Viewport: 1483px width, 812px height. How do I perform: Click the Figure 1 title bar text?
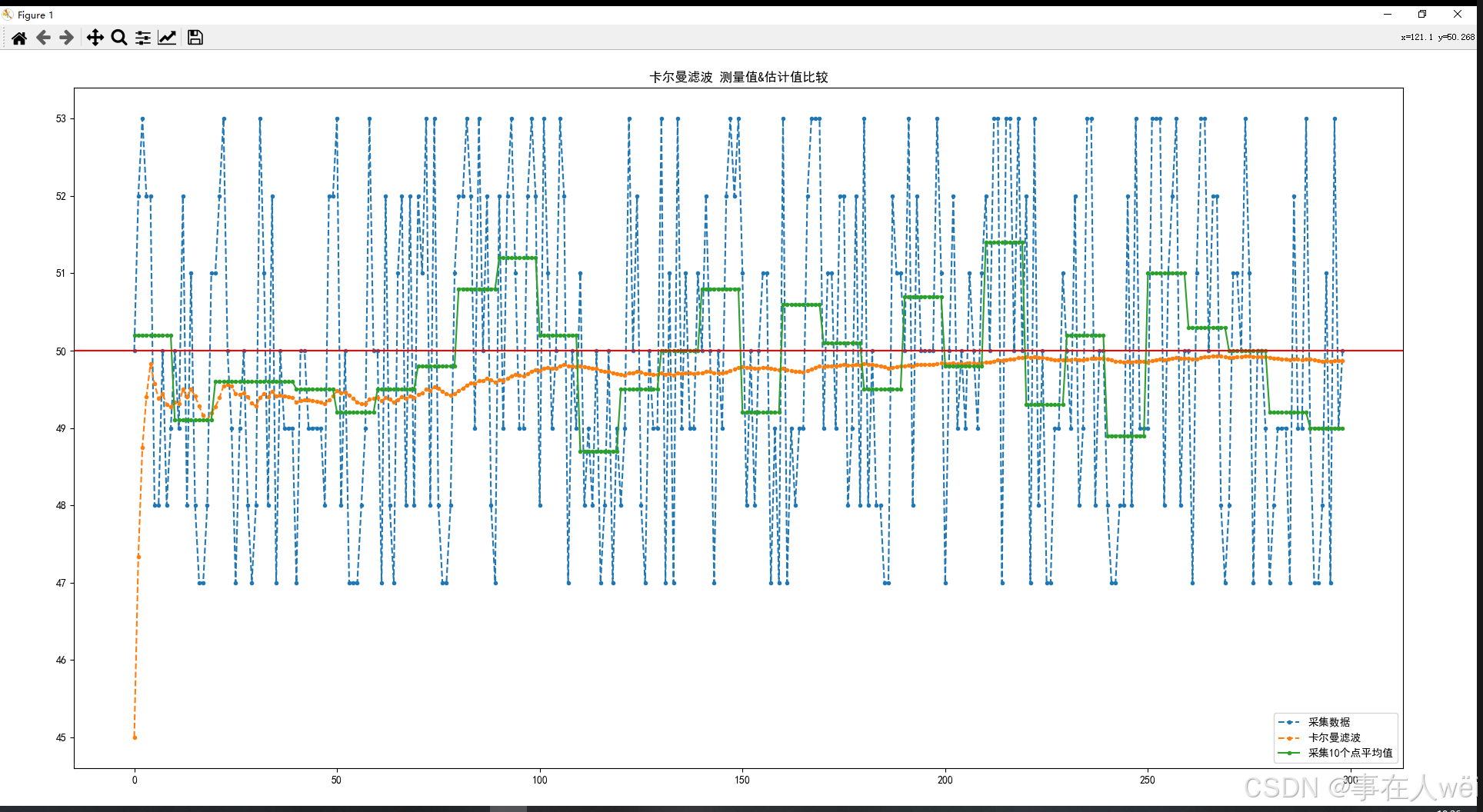35,15
